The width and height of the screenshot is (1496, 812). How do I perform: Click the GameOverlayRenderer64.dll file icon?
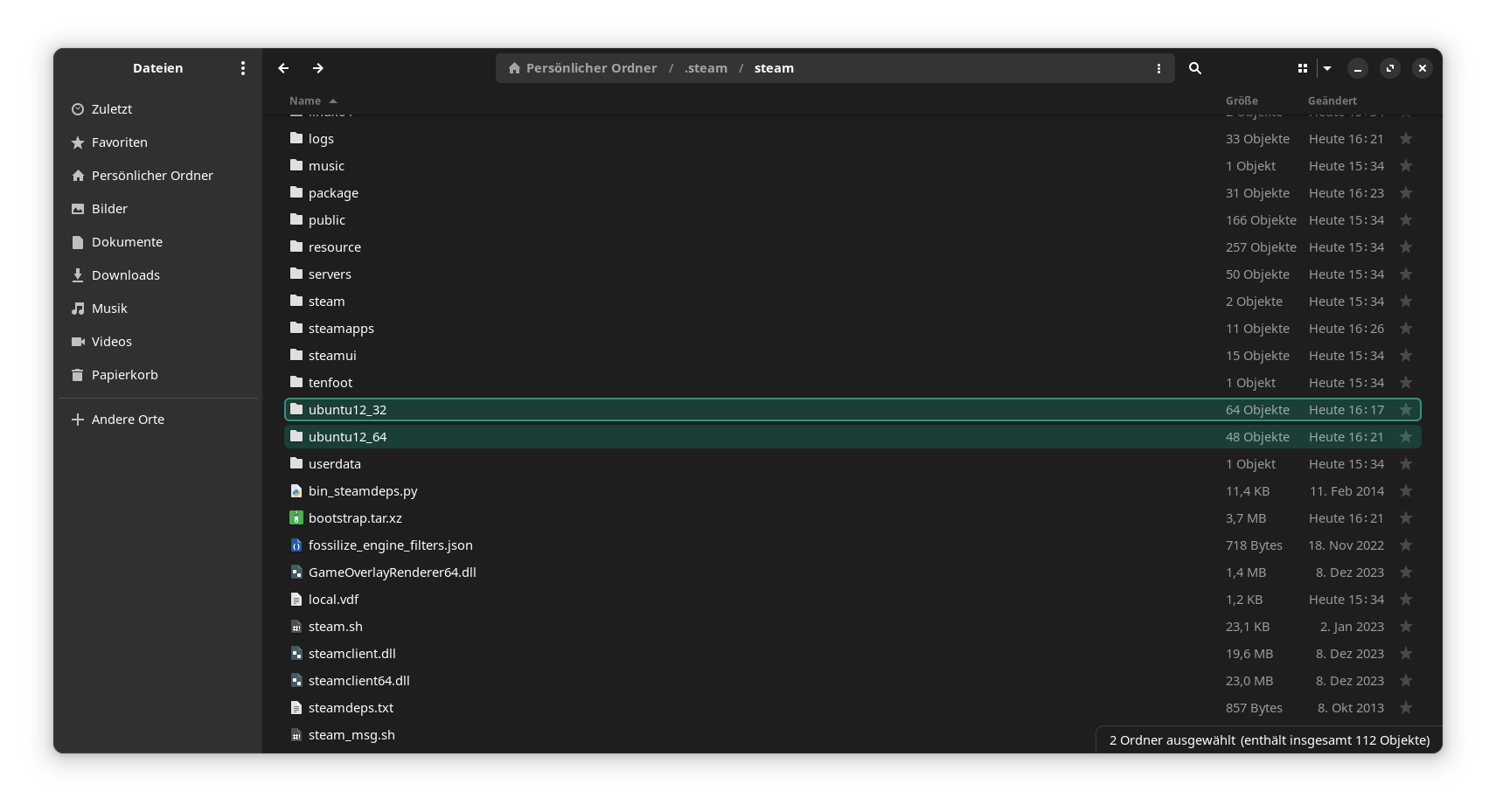(x=296, y=573)
